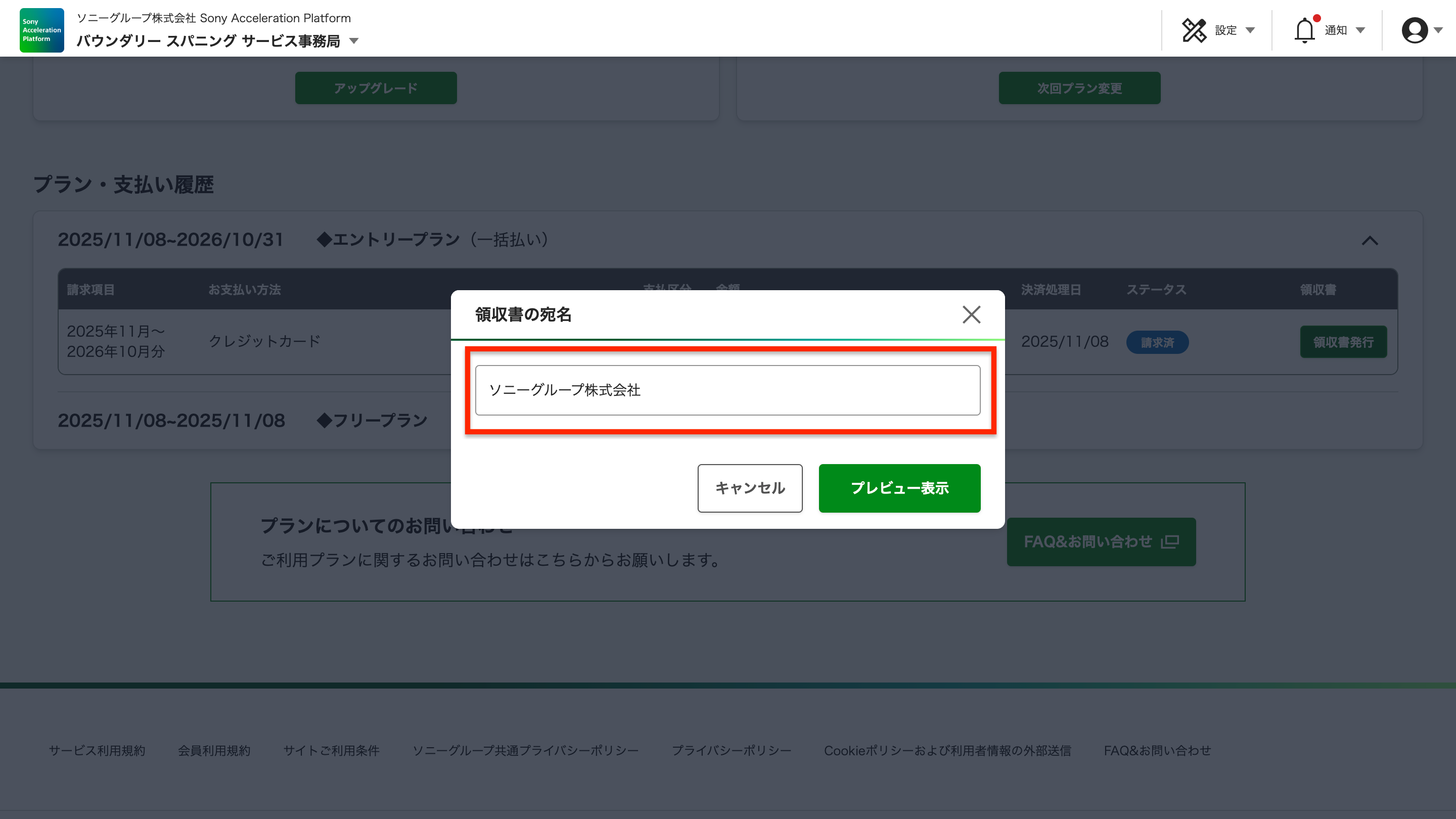The width and height of the screenshot is (1456, 819).
Task: Open the settings tools icon
Action: point(1194,30)
